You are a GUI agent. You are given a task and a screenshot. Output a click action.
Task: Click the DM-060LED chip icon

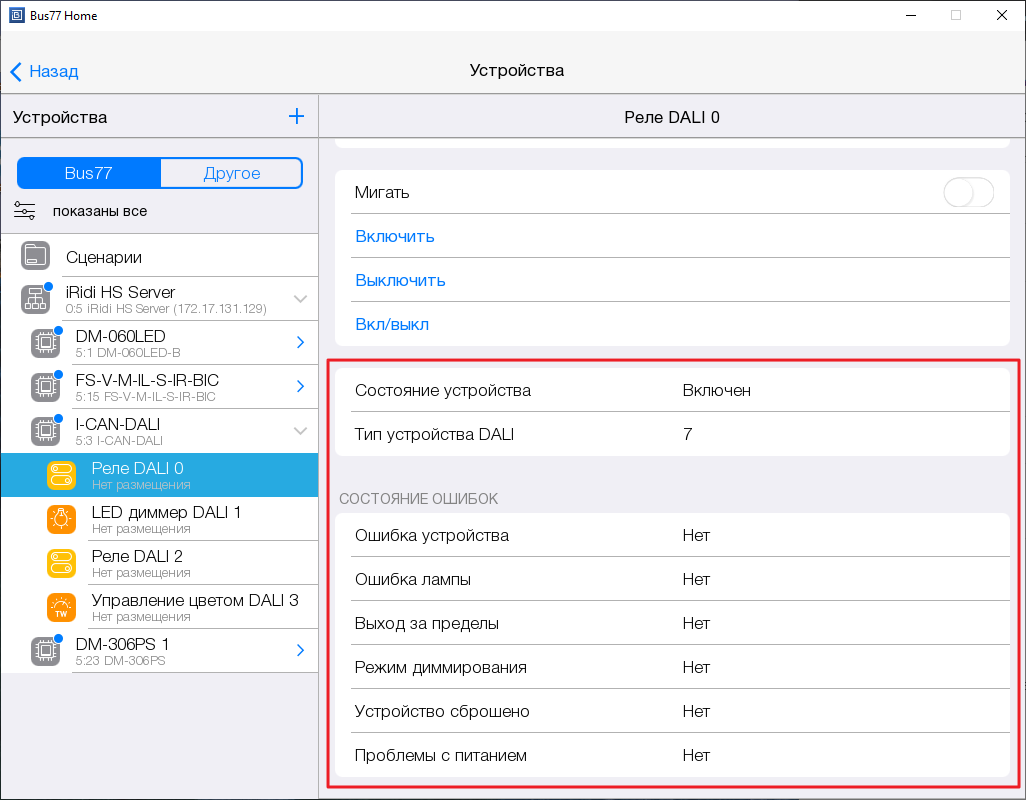[x=45, y=343]
